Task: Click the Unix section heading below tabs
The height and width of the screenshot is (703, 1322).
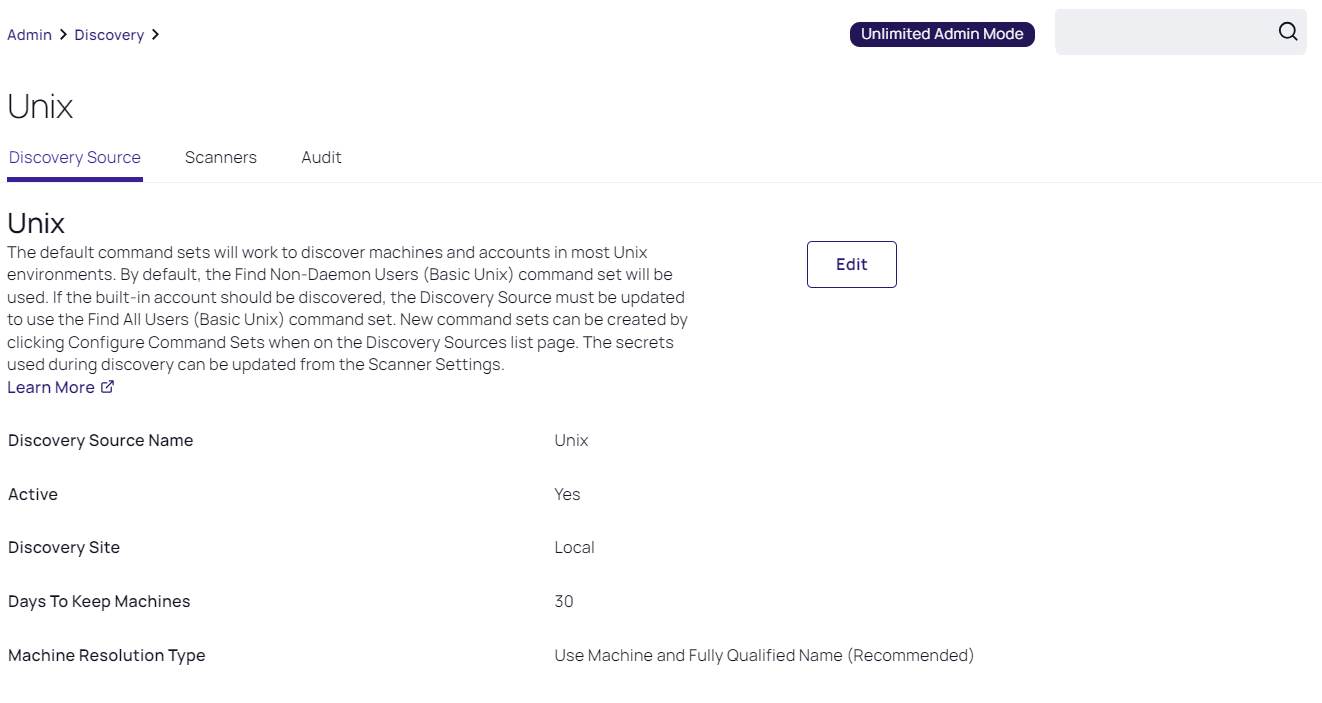Action: coord(36,222)
